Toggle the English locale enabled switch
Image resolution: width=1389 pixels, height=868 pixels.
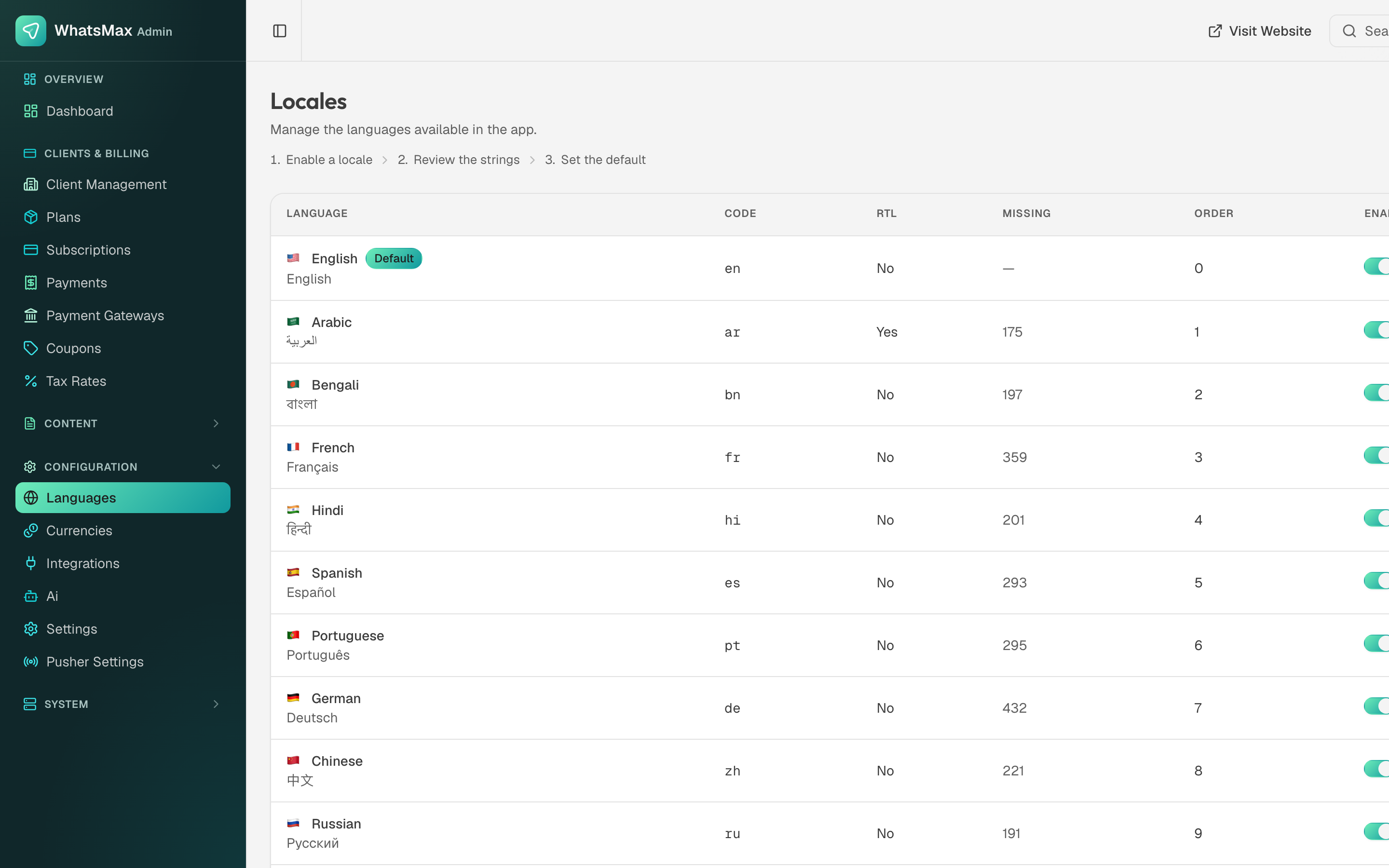click(1376, 266)
